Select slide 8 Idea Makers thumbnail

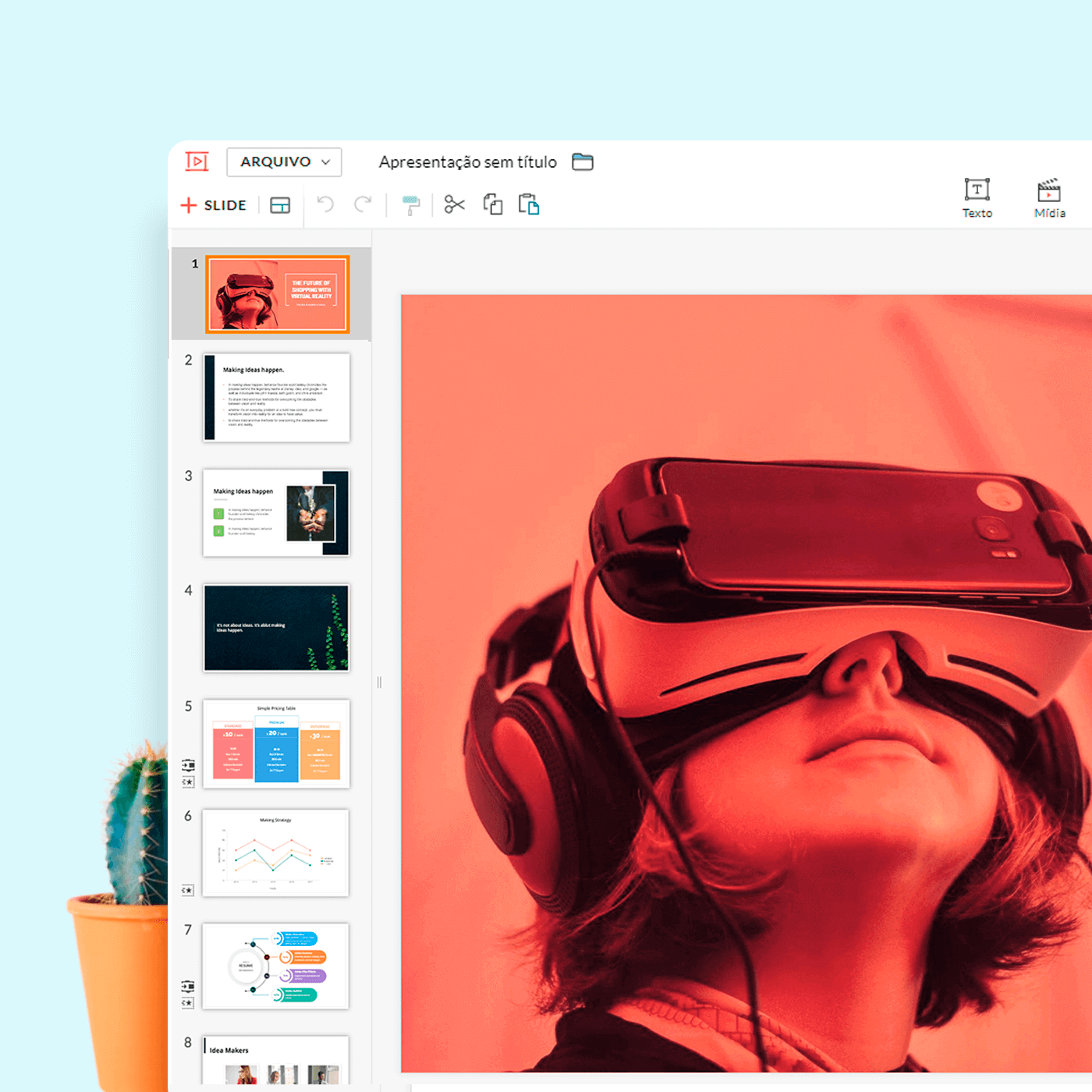[x=275, y=1061]
